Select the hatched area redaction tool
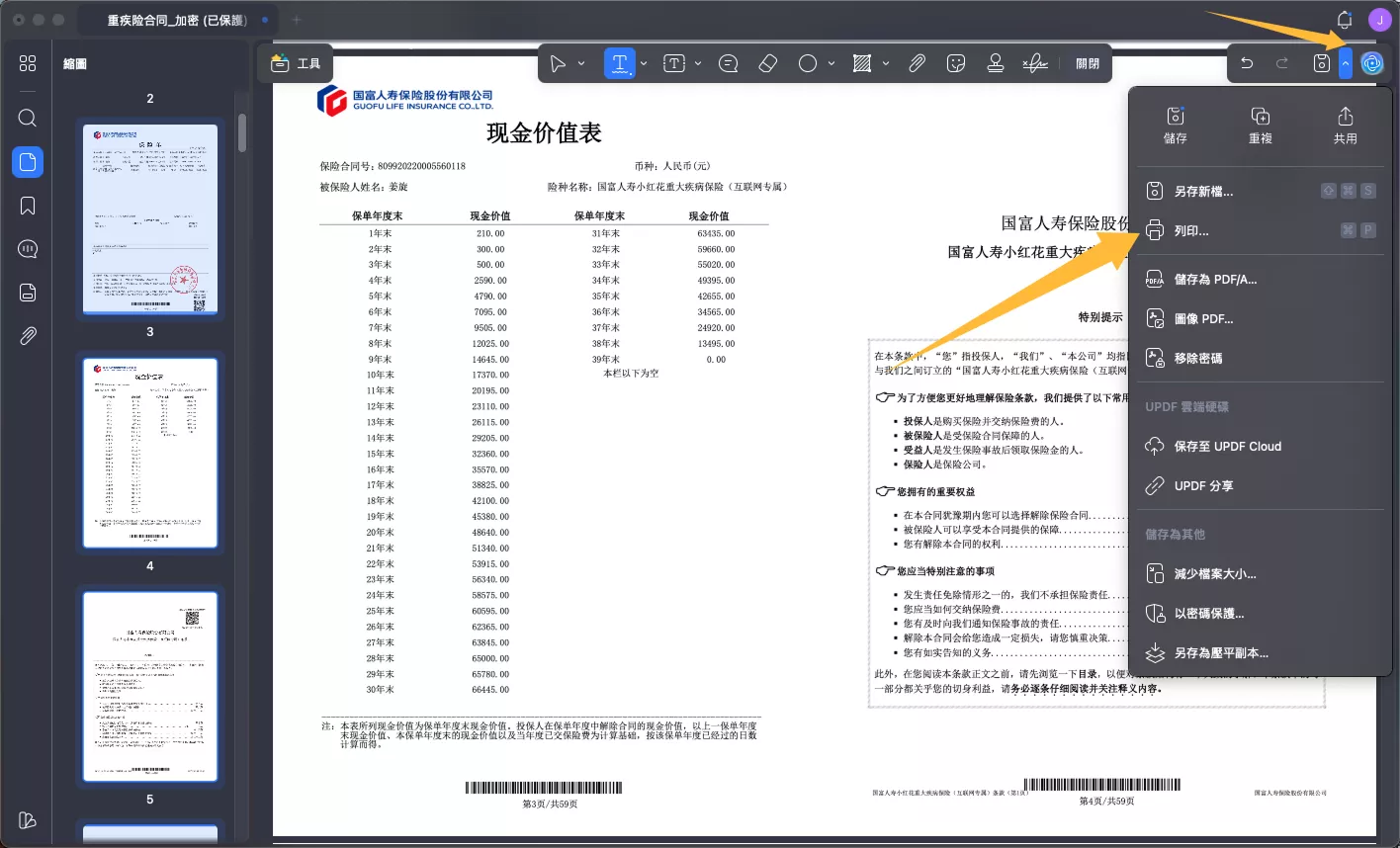 pos(862,63)
